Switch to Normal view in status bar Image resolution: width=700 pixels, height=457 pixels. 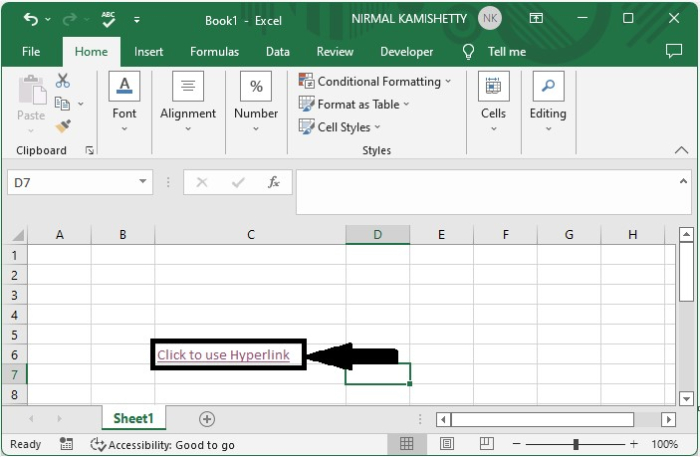(x=407, y=444)
